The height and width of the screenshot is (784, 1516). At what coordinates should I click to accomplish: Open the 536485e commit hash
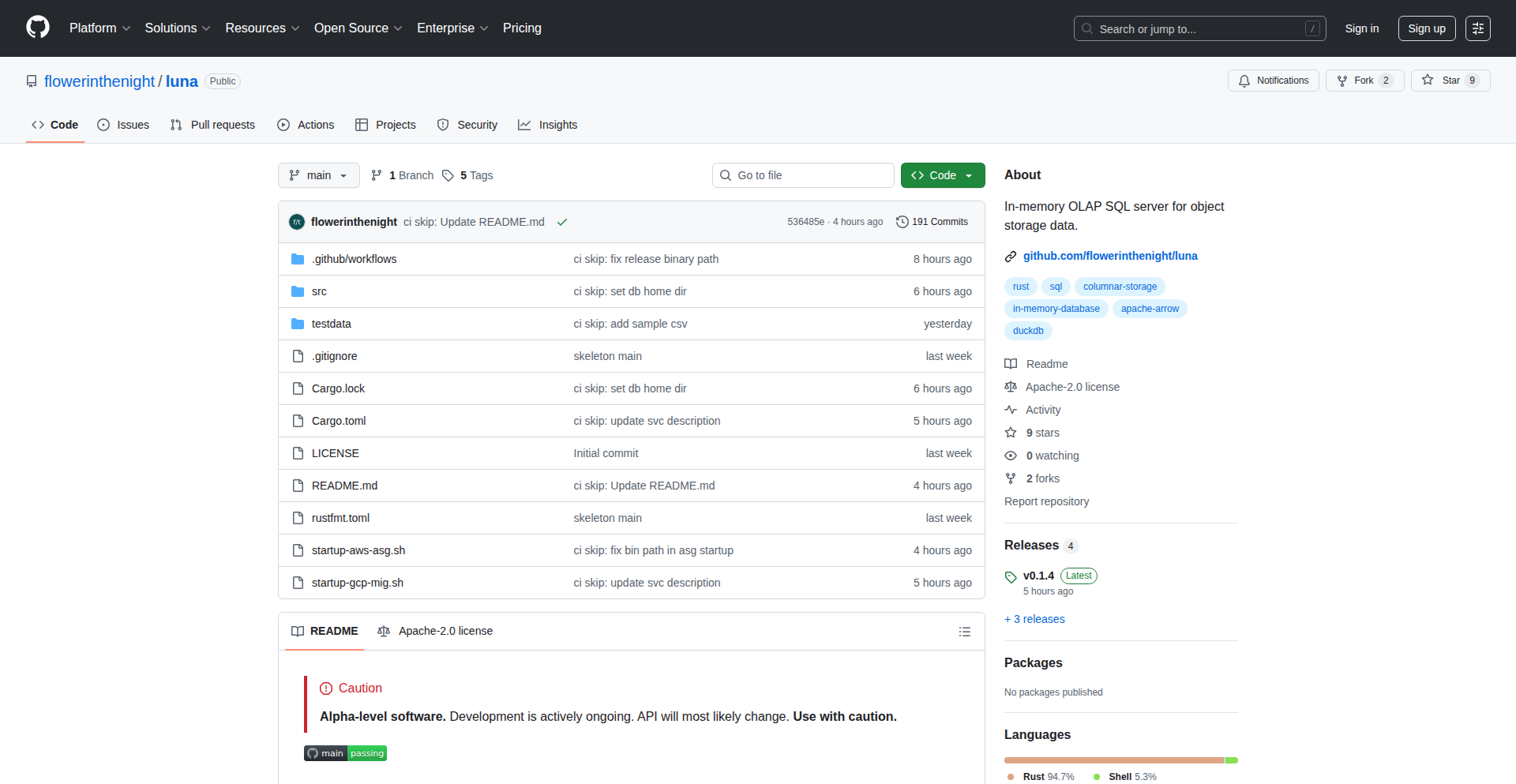tap(805, 222)
